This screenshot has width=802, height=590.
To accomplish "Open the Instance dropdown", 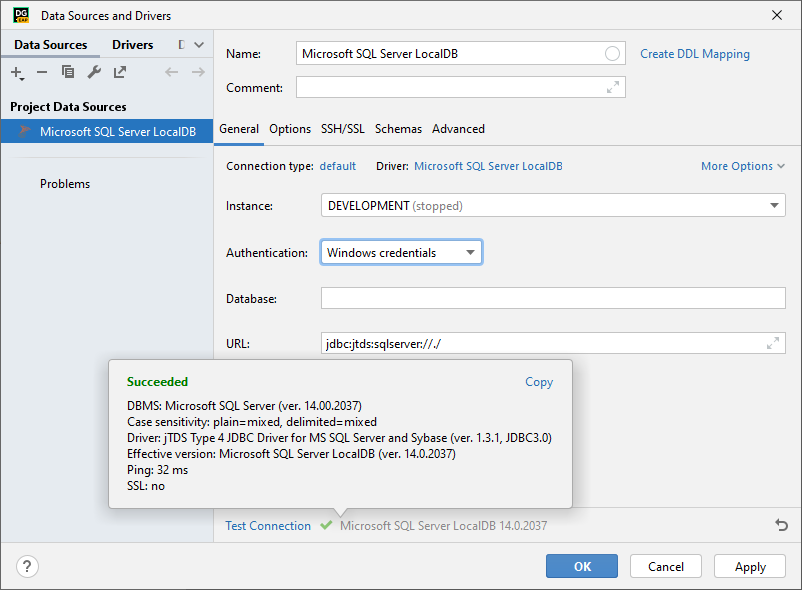I will [x=775, y=205].
